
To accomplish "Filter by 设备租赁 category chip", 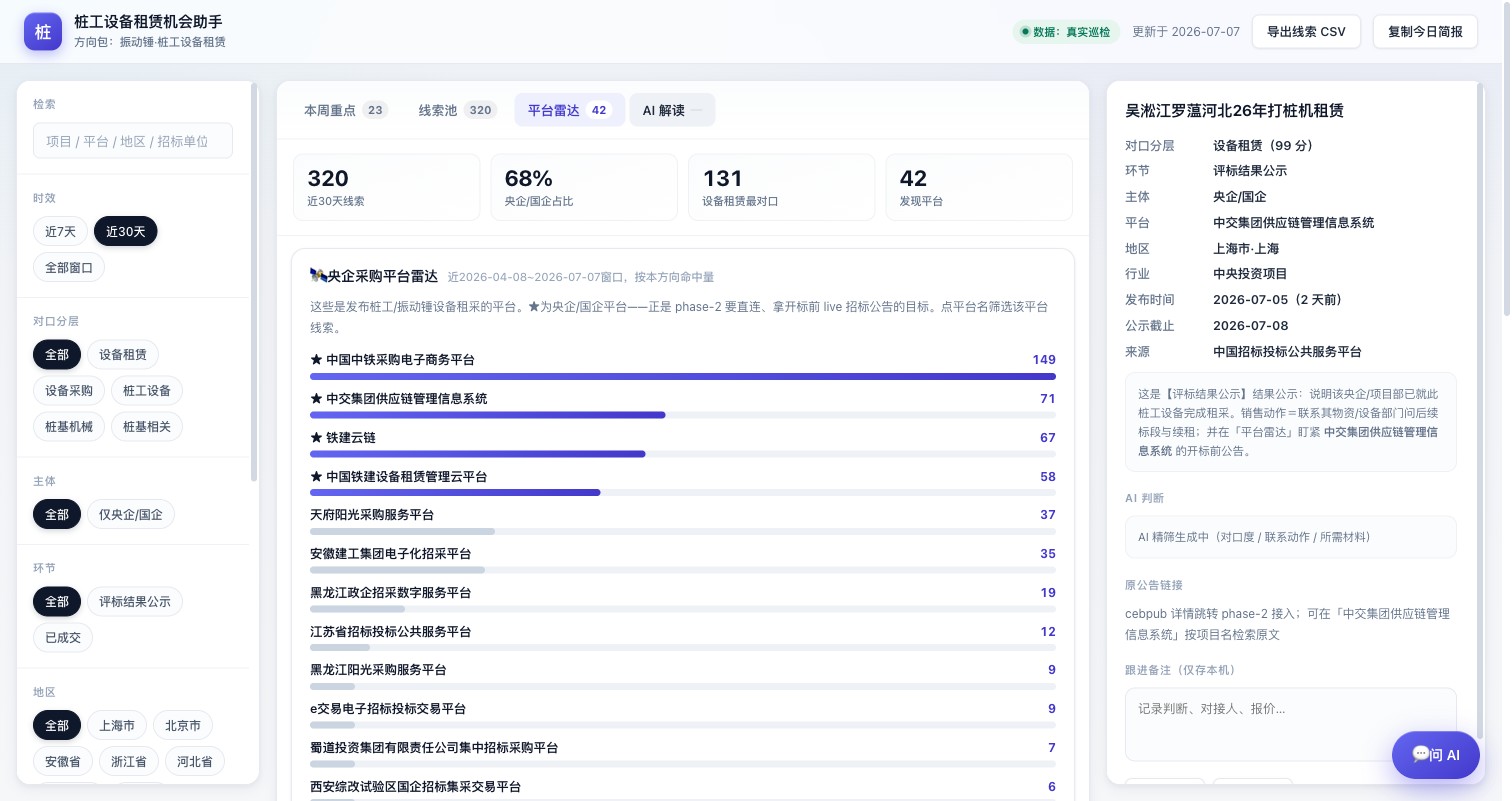I will pos(123,355).
